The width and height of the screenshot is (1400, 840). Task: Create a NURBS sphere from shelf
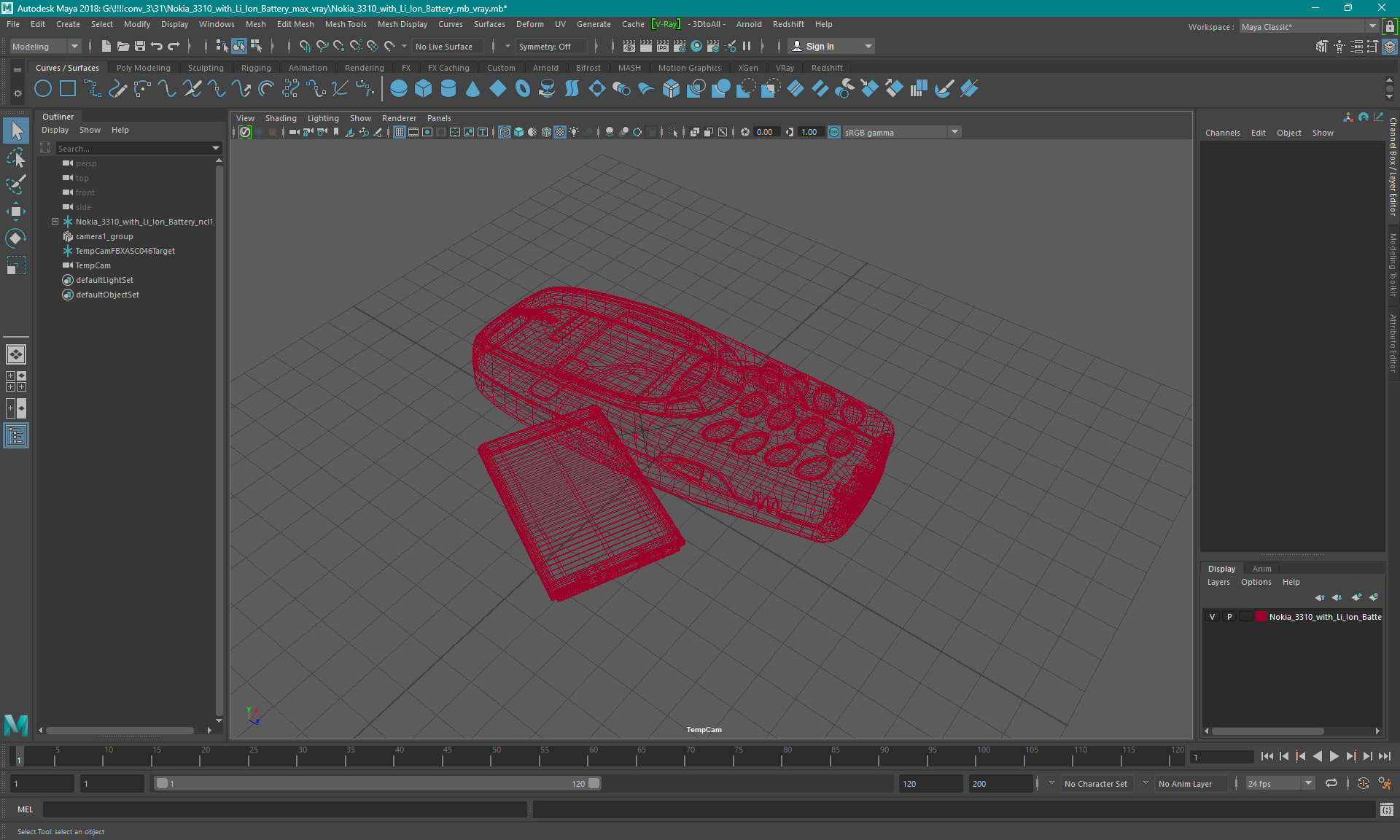399,89
